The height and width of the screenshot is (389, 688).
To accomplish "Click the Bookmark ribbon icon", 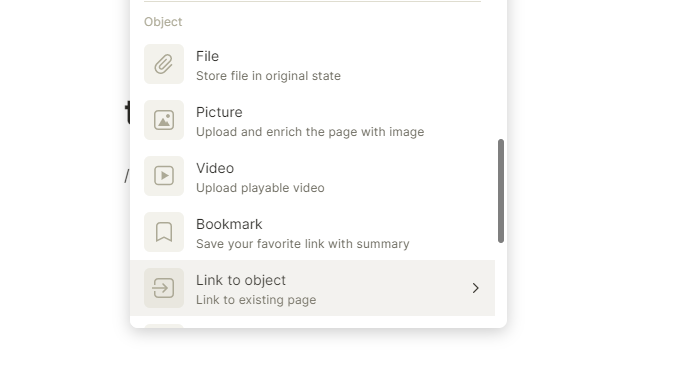I will [164, 232].
